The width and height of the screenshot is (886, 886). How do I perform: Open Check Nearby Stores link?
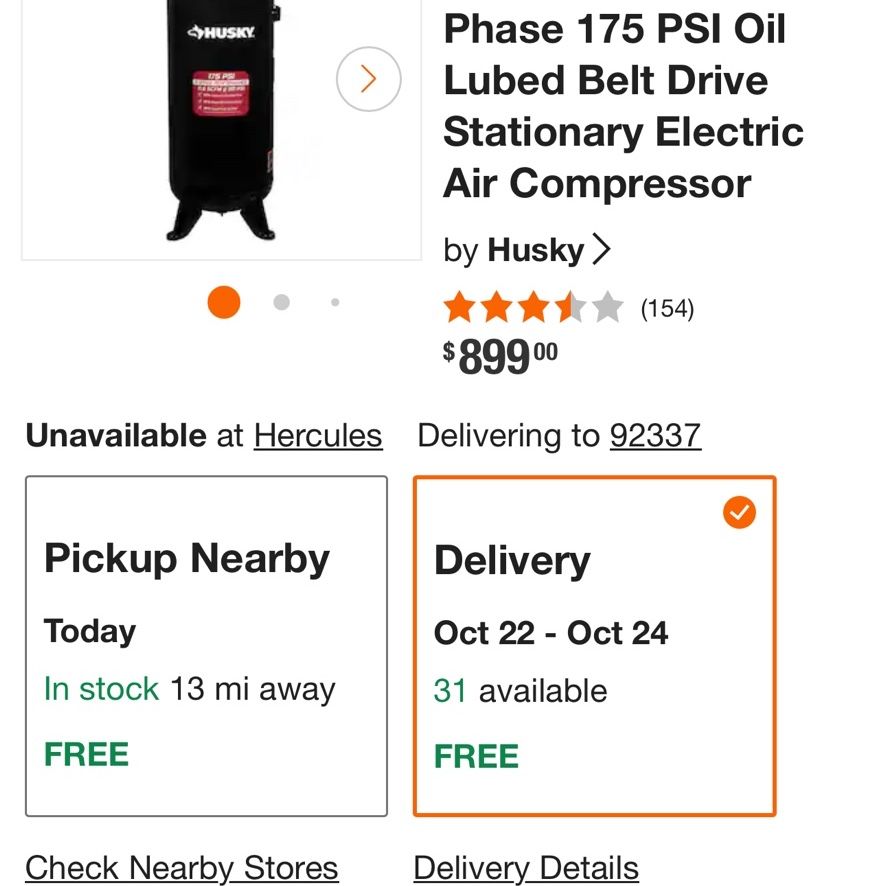182,868
